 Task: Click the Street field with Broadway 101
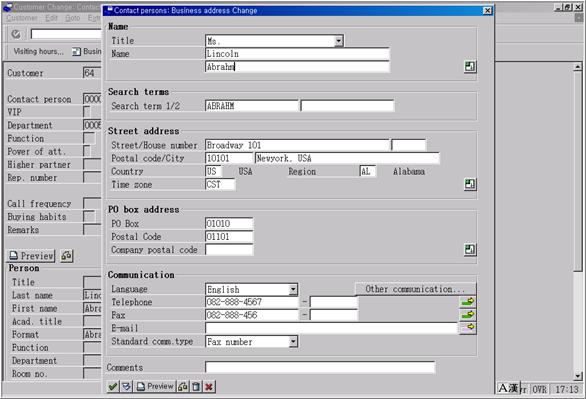[297, 145]
